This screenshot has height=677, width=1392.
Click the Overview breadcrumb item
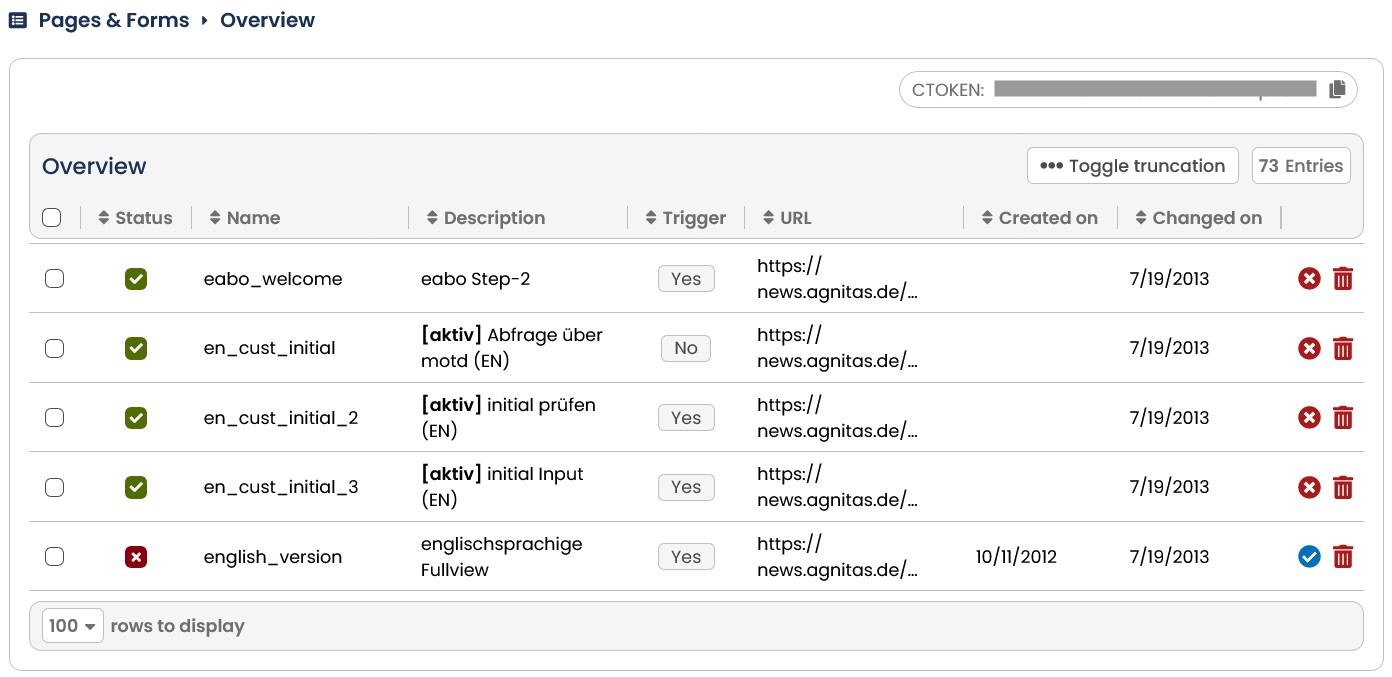click(267, 20)
